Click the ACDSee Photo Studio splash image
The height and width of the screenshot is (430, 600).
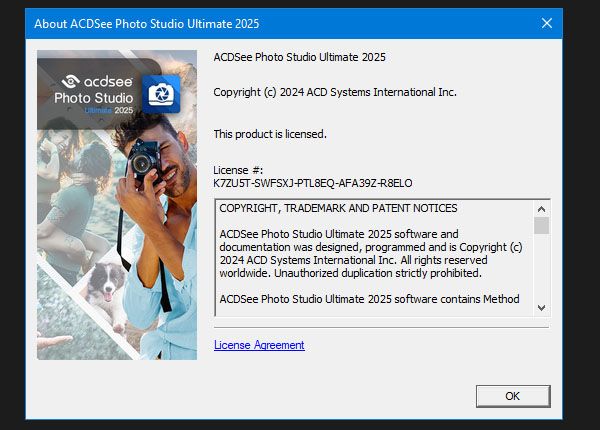(117, 205)
